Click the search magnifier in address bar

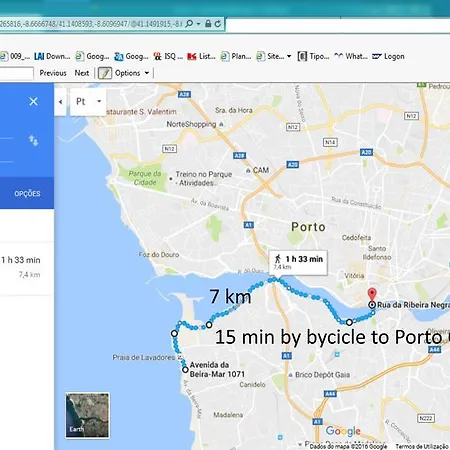pos(189,24)
